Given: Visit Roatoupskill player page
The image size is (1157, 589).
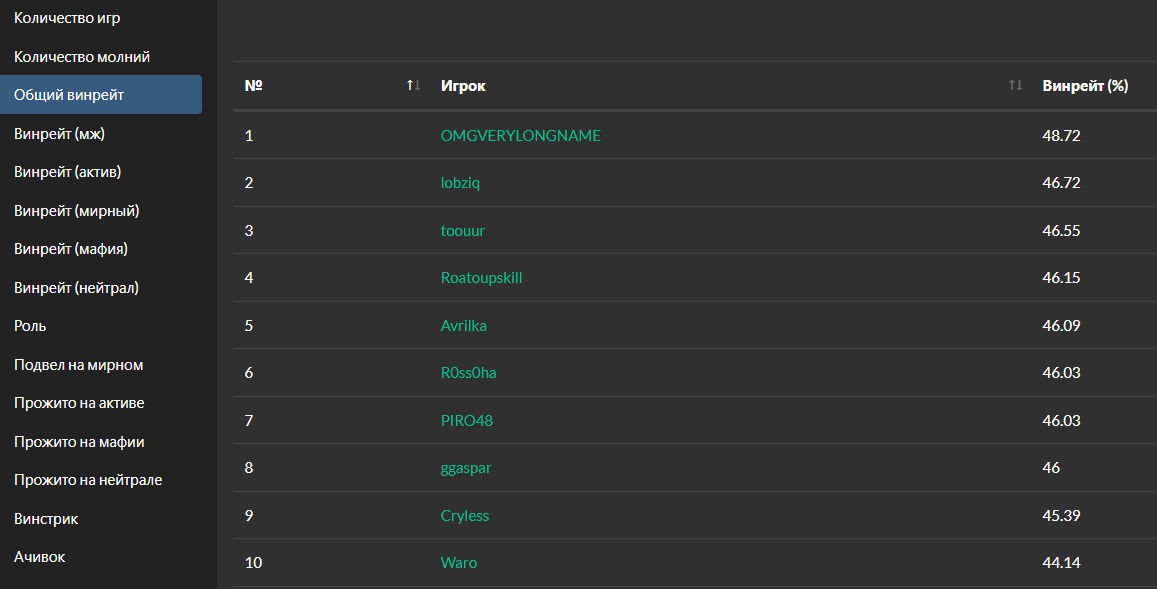Looking at the screenshot, I should [481, 278].
